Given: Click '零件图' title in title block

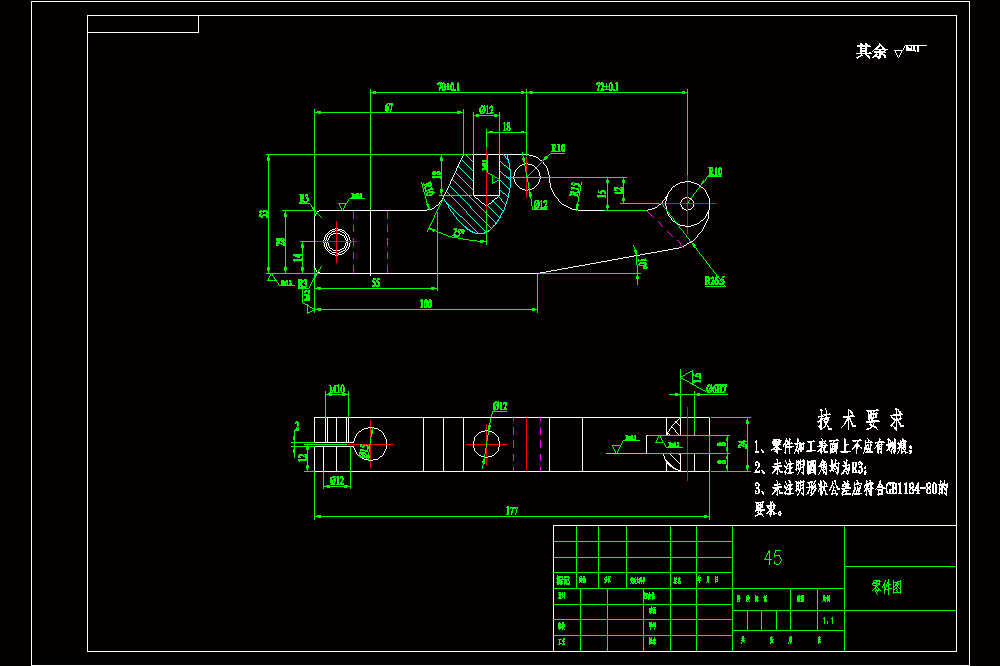Looking at the screenshot, I should tap(886, 588).
